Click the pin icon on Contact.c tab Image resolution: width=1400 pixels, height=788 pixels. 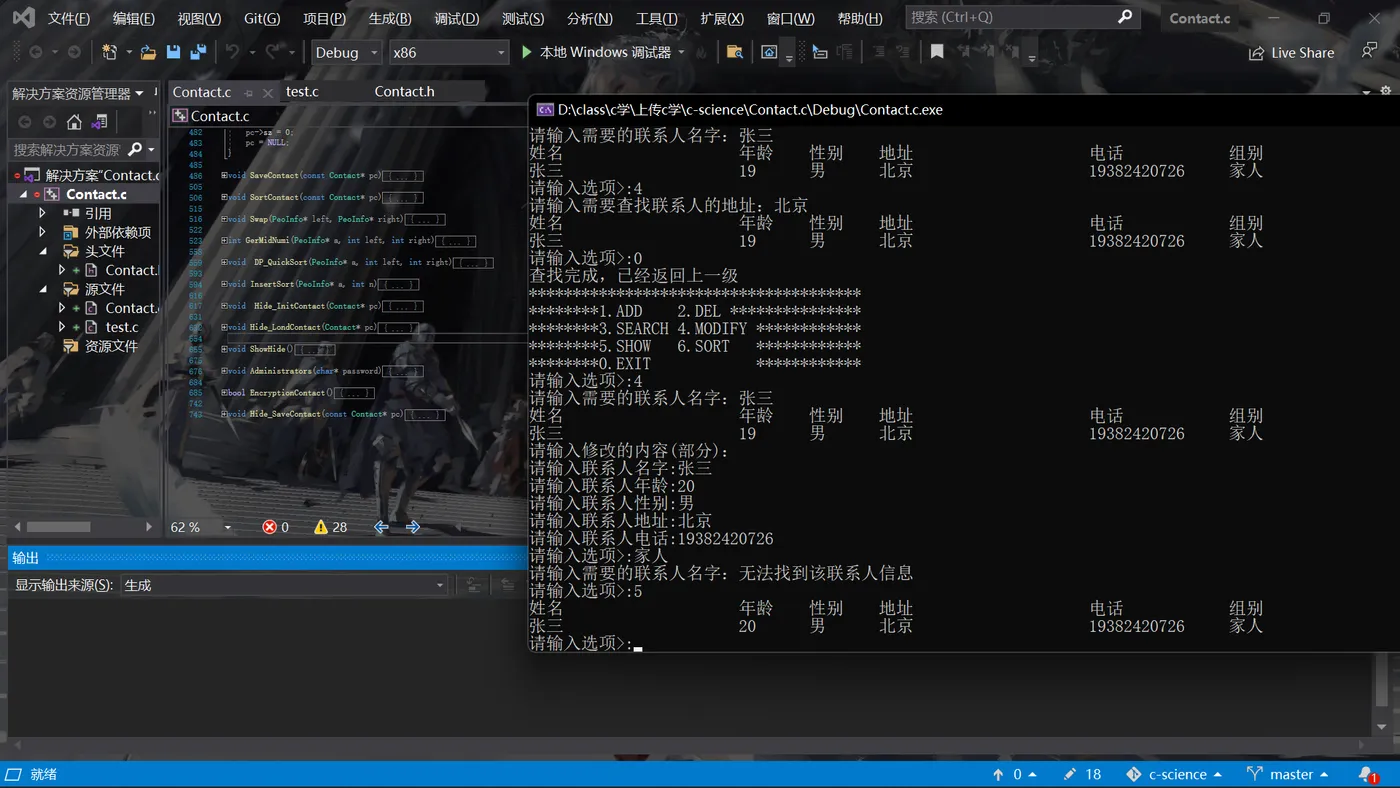click(248, 92)
